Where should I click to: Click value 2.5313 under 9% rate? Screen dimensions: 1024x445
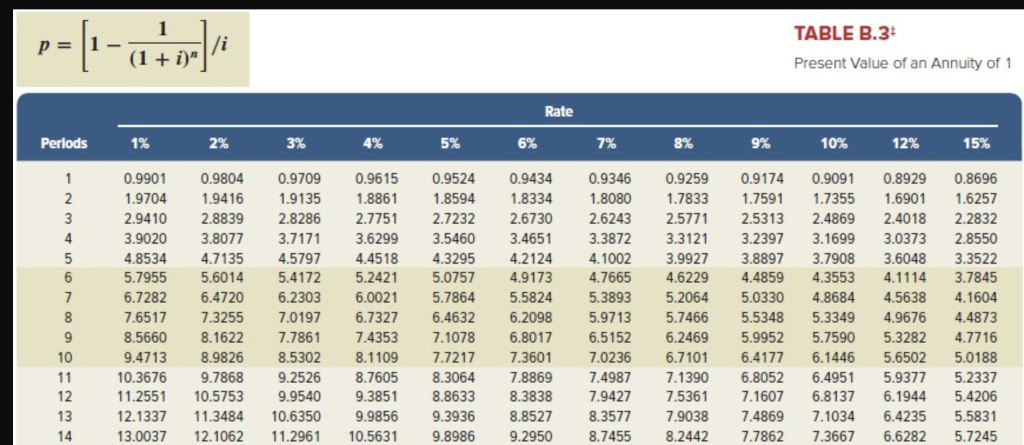pyautogui.click(x=763, y=217)
